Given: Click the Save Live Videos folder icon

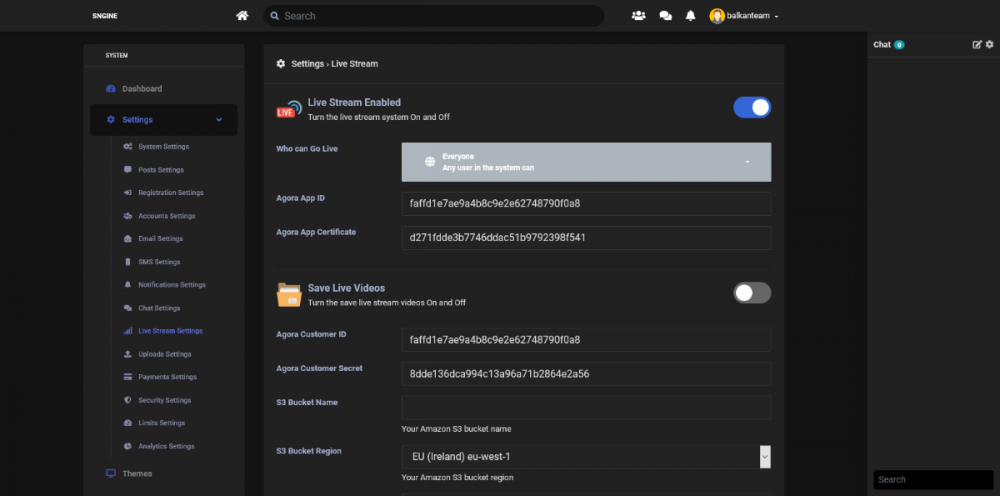Looking at the screenshot, I should click(289, 295).
